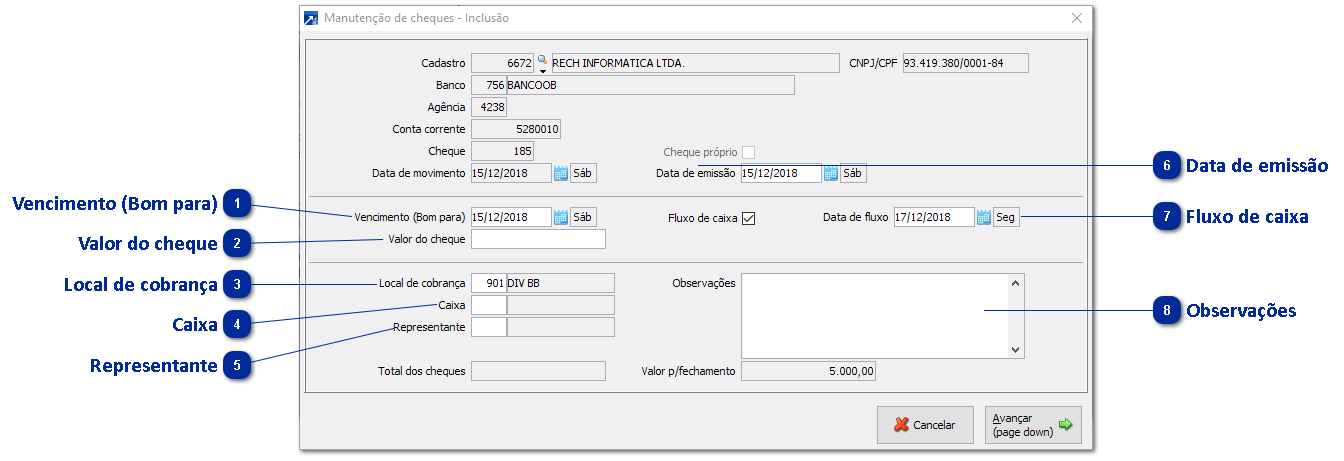Click the Vencimento (Bom para) date field
The image size is (1344, 461).
point(511,217)
